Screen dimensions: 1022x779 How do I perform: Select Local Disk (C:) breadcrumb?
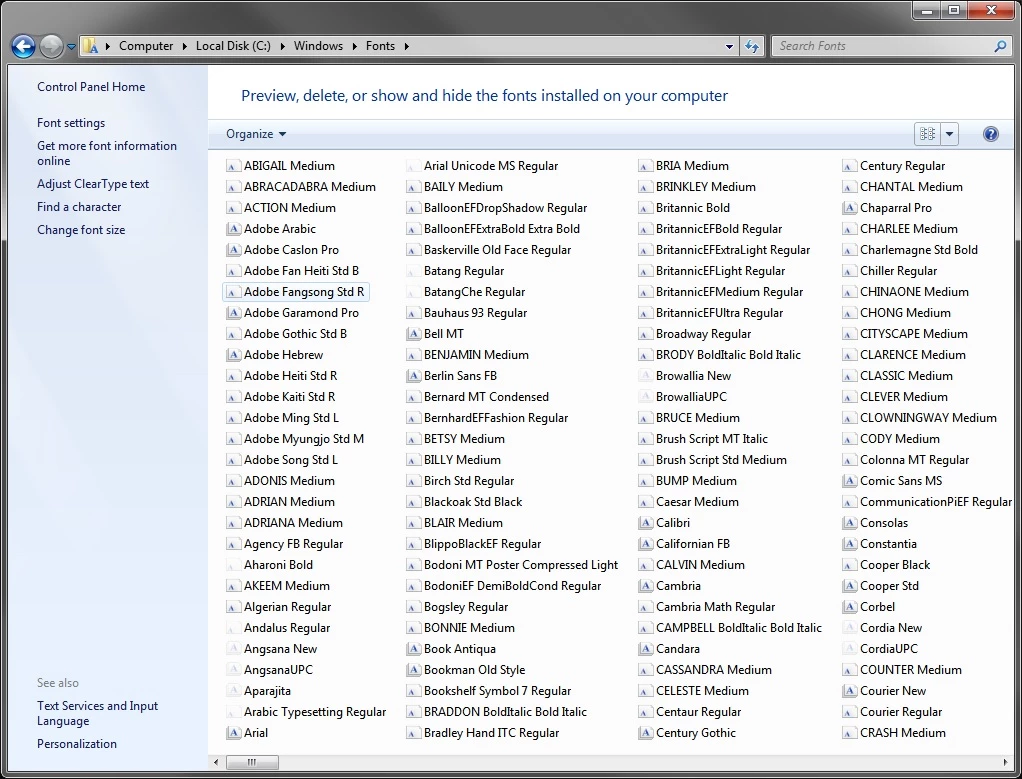pos(233,46)
